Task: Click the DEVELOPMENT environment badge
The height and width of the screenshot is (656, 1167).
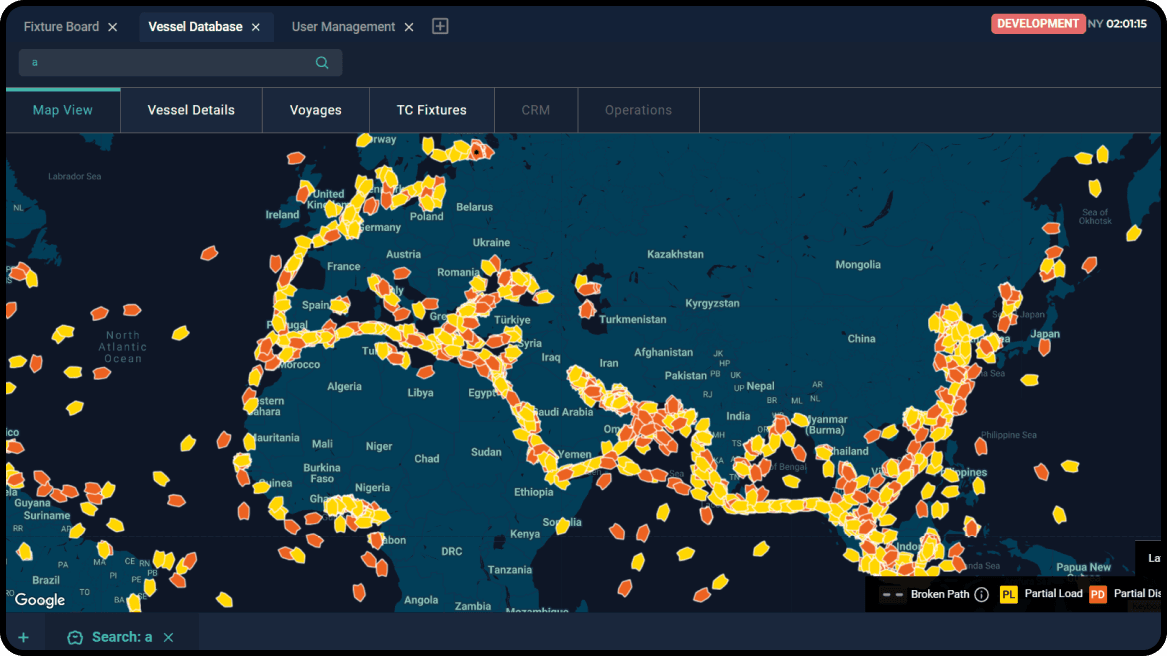Action: point(1037,24)
